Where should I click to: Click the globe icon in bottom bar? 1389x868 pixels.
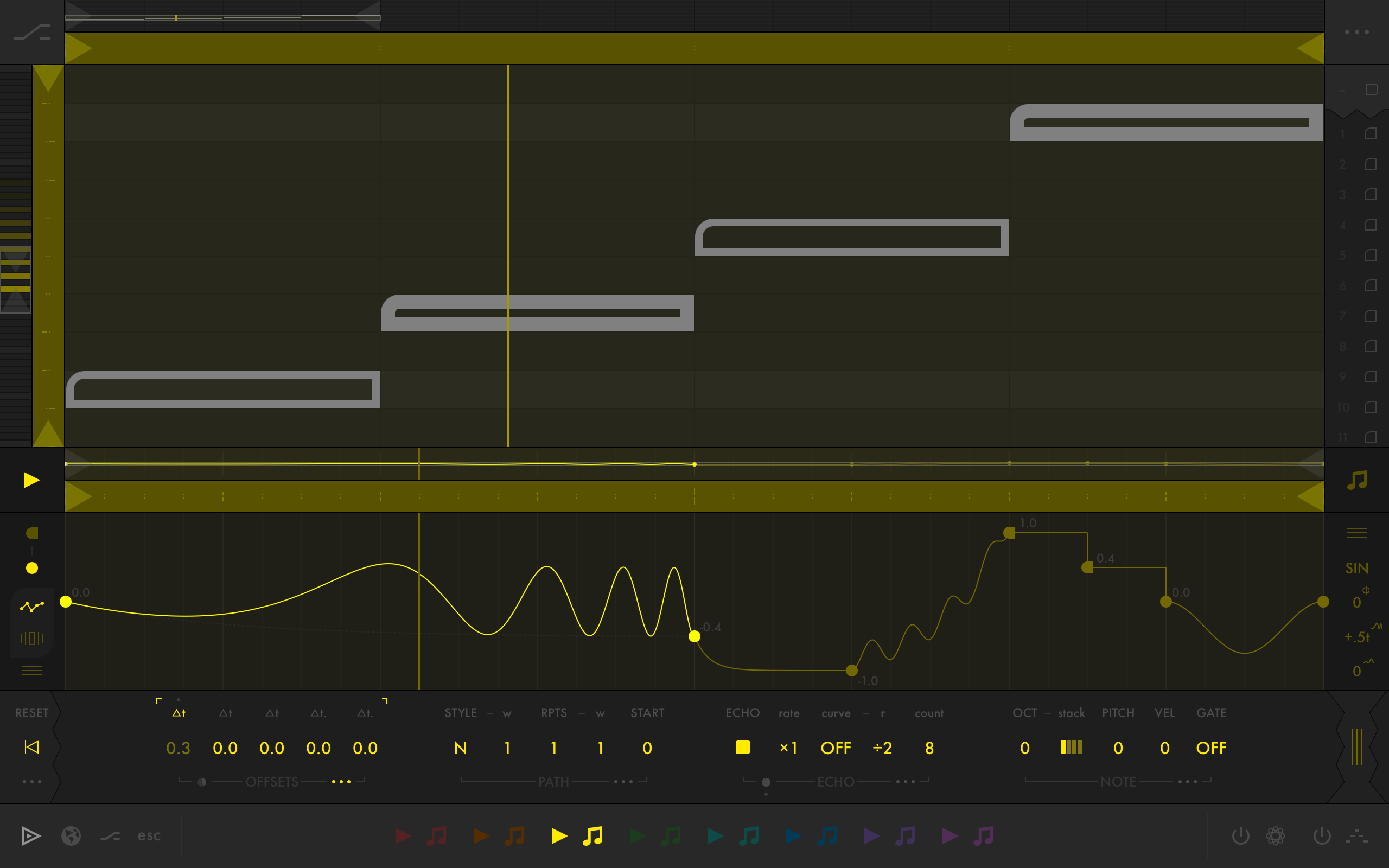71,836
